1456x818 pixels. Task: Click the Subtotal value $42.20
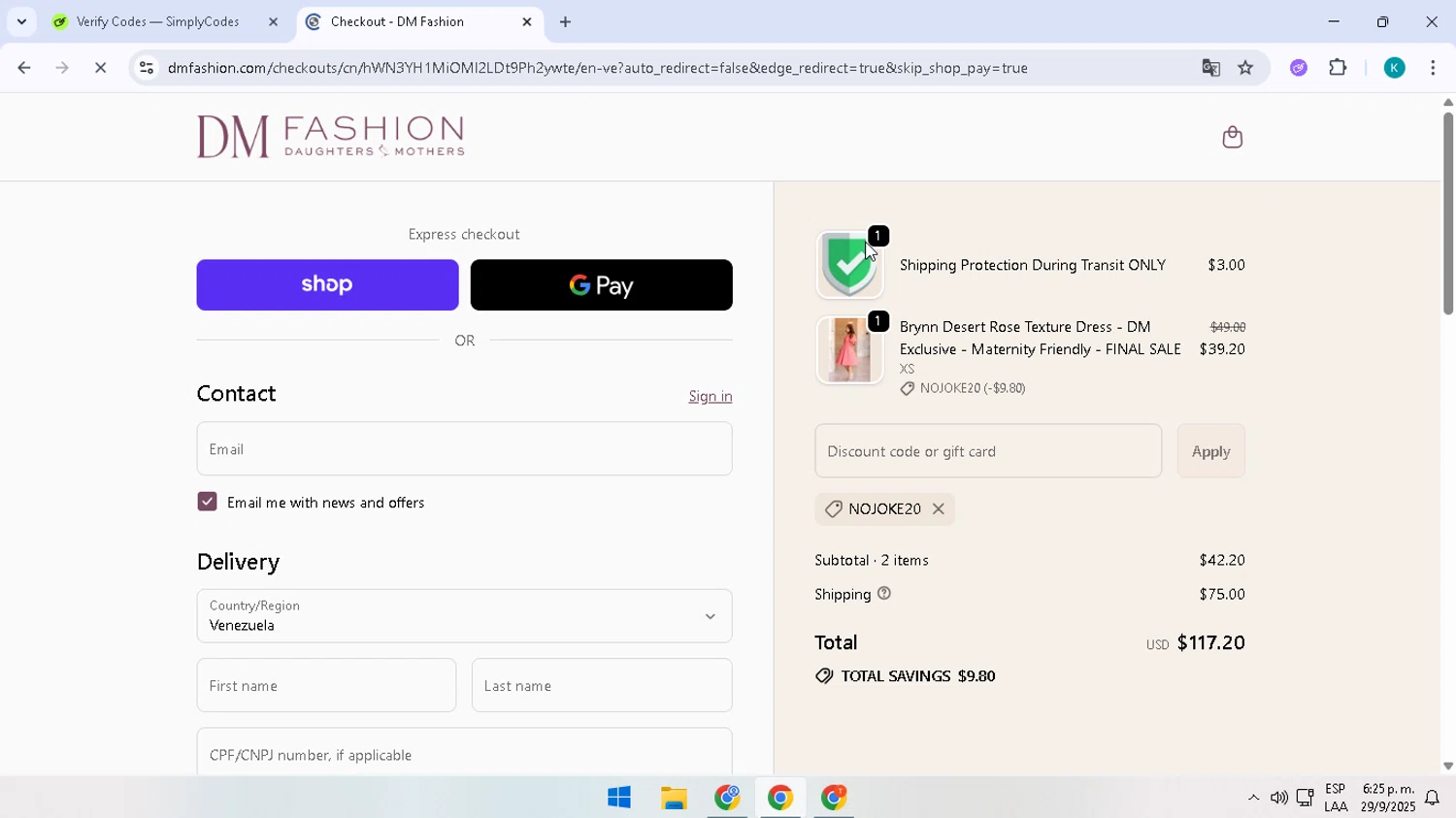[x=1222, y=560]
